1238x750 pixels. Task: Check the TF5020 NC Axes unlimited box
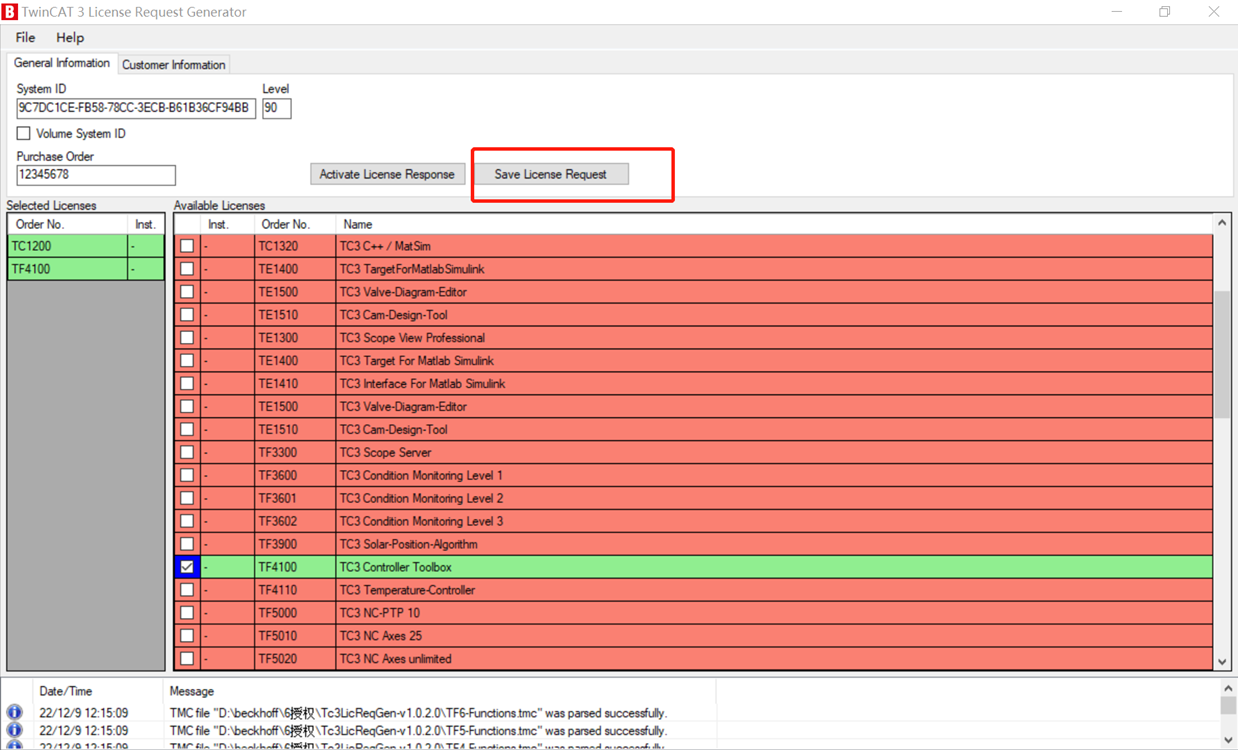187,659
